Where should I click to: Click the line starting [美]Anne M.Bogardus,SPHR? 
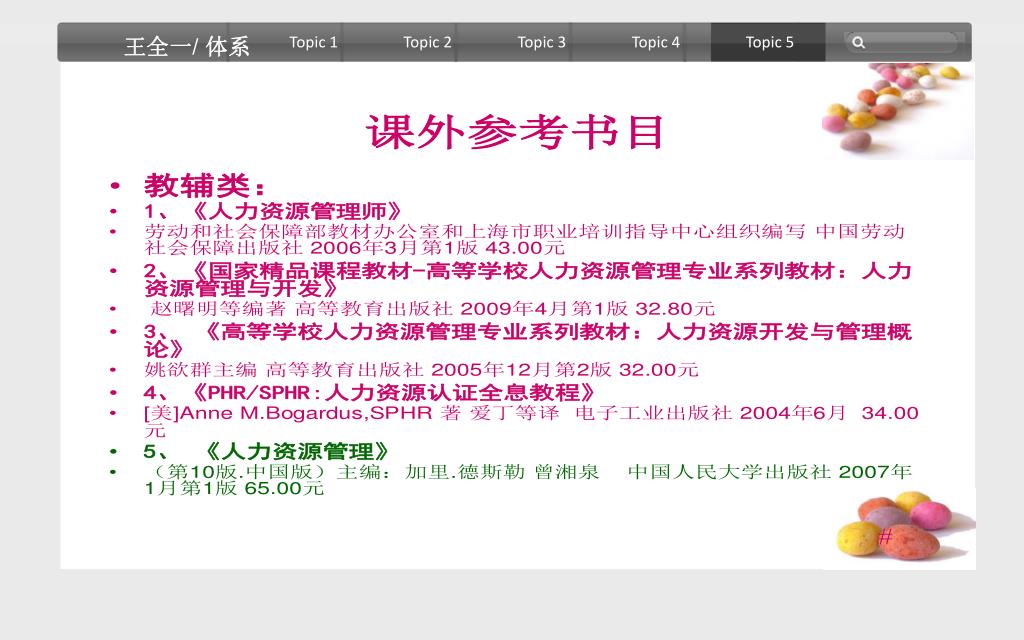pyautogui.click(x=531, y=421)
